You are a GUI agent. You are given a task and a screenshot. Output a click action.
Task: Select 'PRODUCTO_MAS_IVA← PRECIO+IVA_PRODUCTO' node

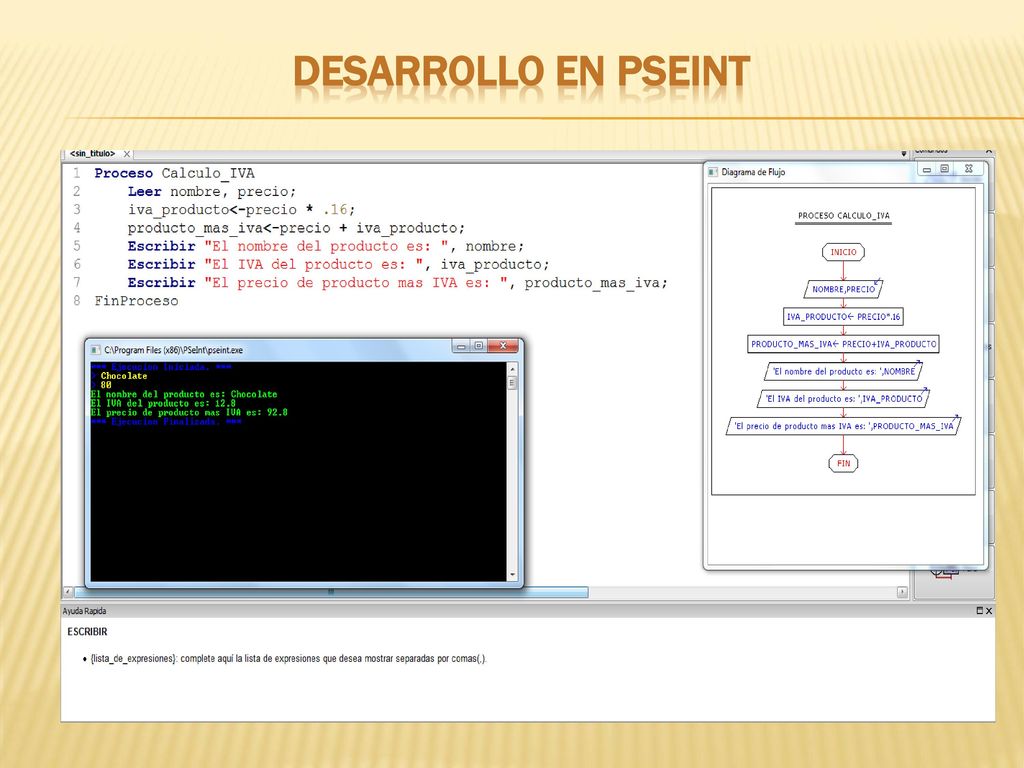point(843,344)
